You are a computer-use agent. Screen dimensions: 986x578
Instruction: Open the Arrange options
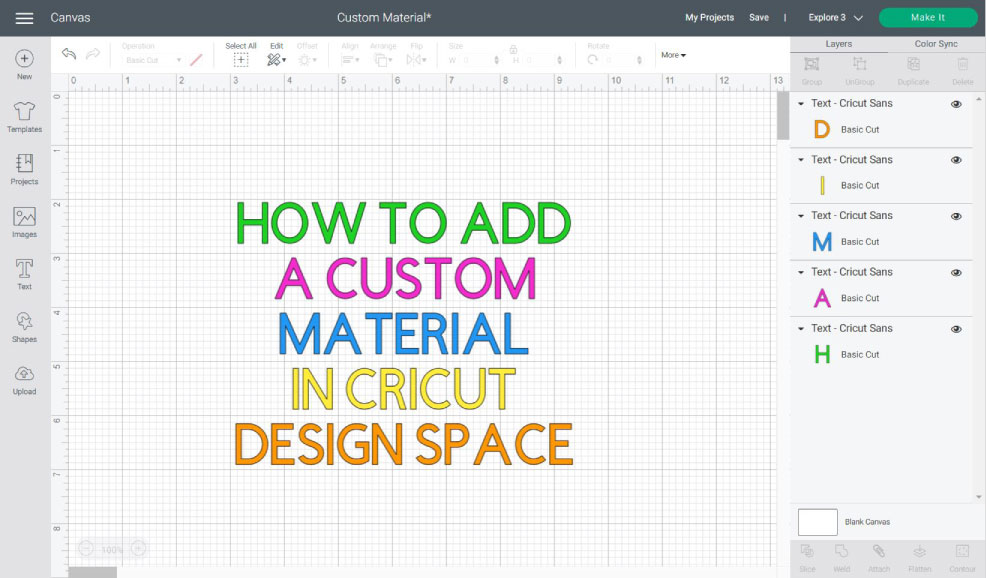tap(382, 60)
